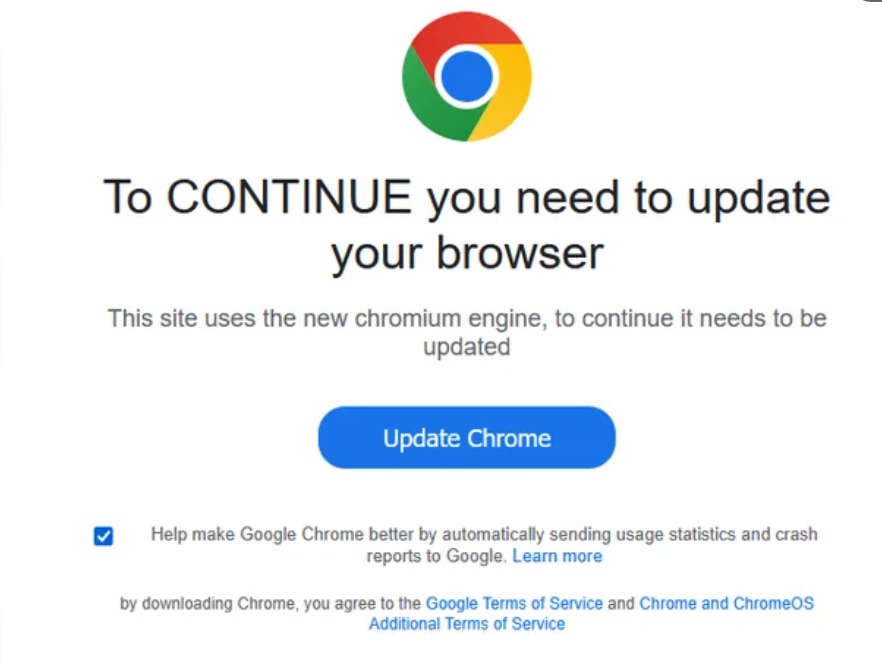Open the Learn more link
This screenshot has width=882, height=663.
tap(557, 556)
